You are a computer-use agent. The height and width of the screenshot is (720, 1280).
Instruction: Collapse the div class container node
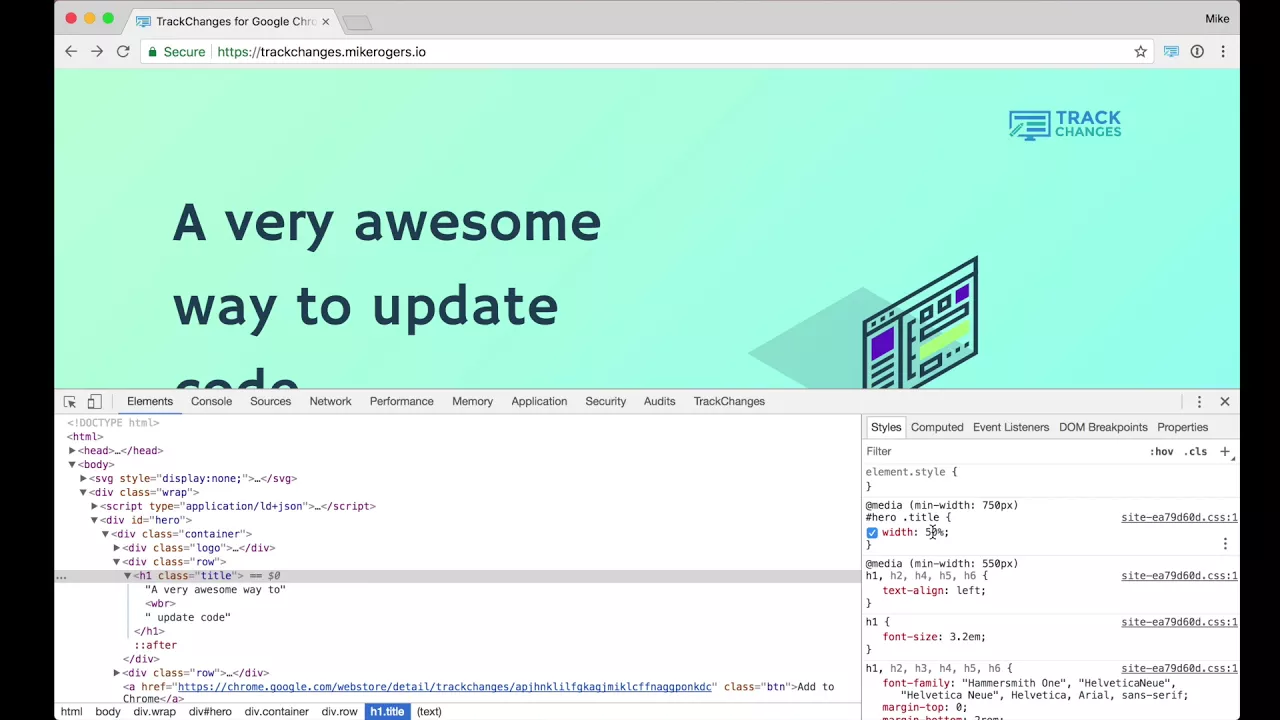pos(105,535)
